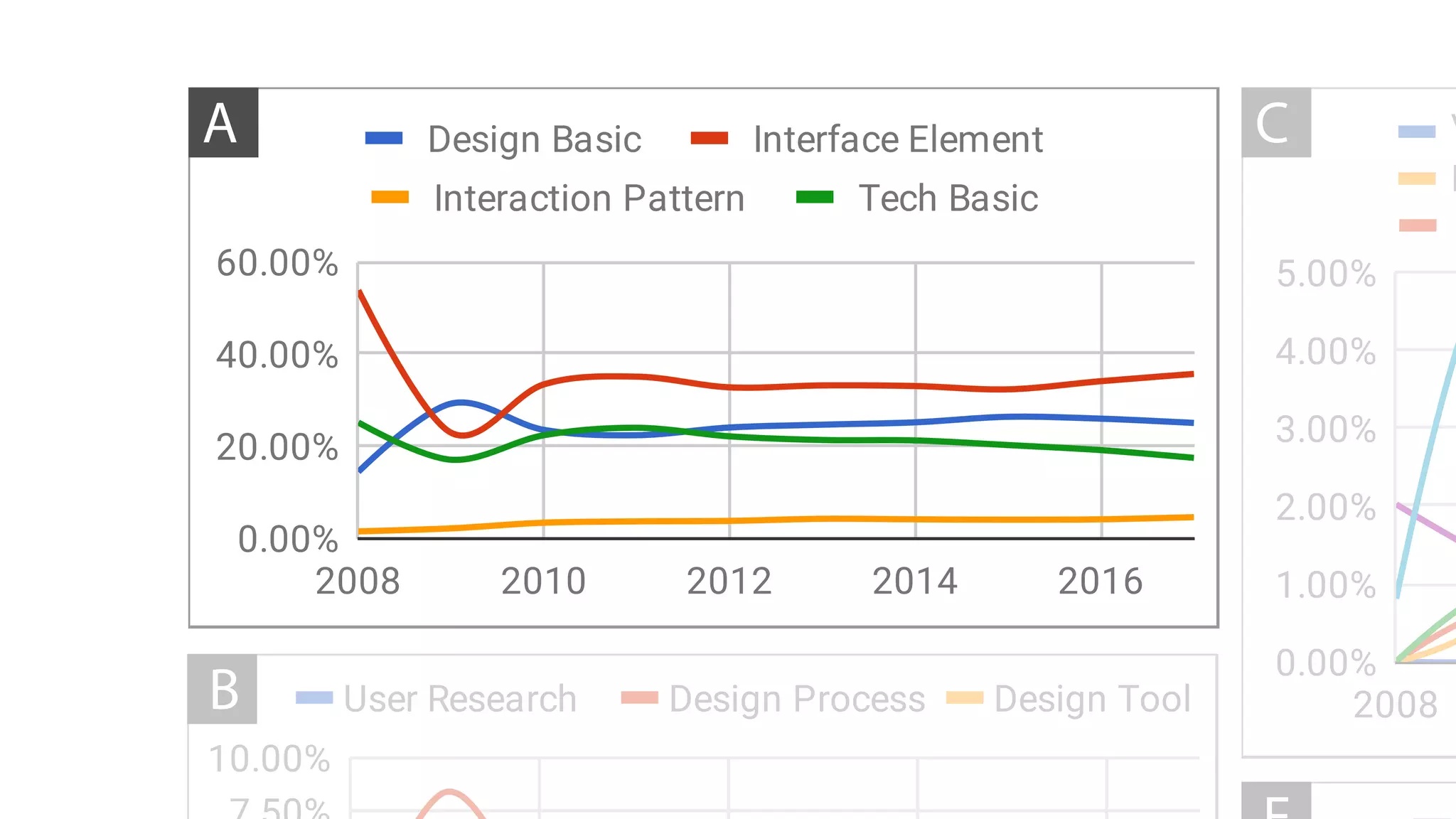The width and height of the screenshot is (1456, 819).
Task: Select the panel B label box
Action: click(223, 690)
